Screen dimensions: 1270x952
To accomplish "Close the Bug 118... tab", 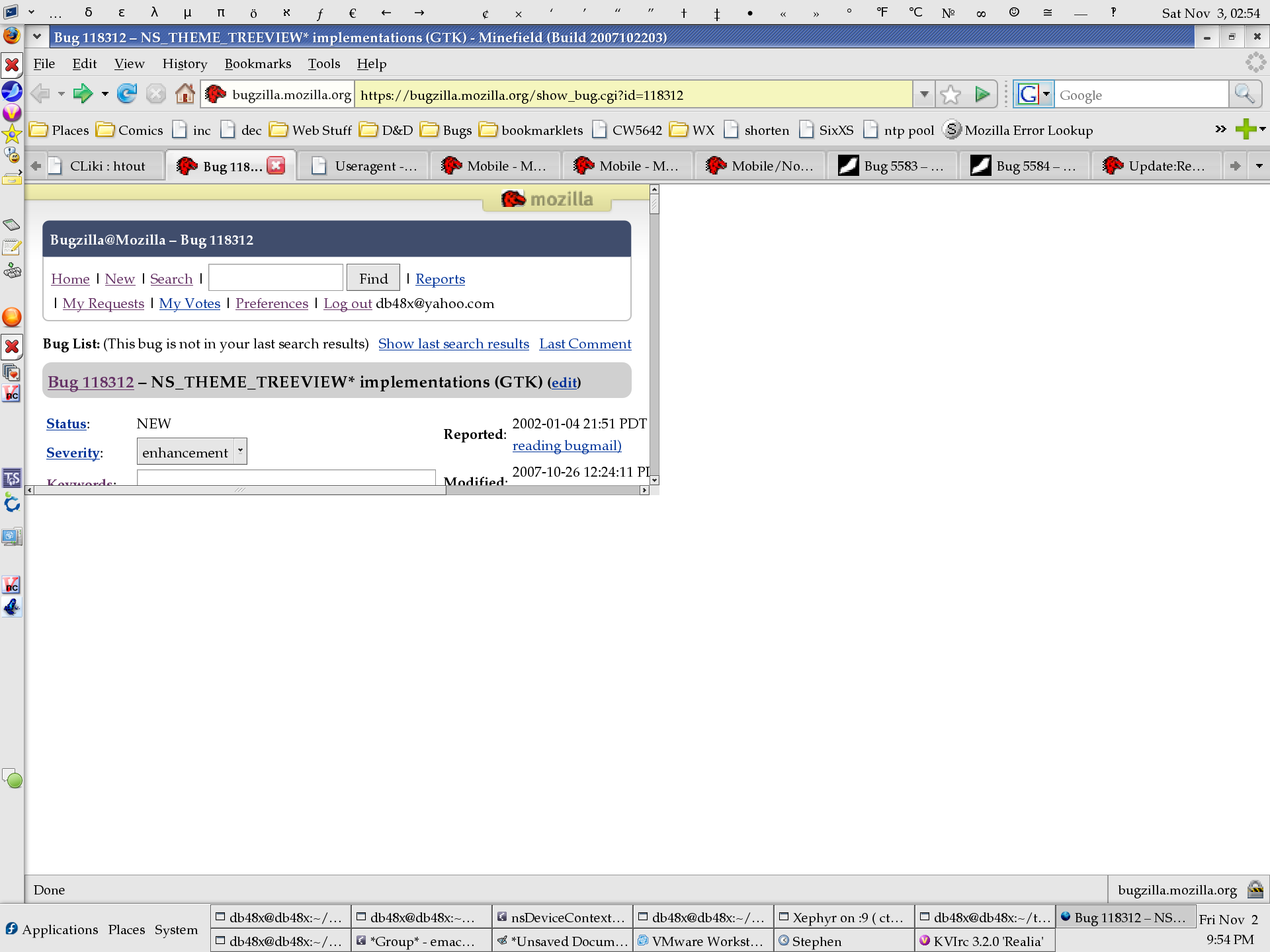I will tap(276, 165).
